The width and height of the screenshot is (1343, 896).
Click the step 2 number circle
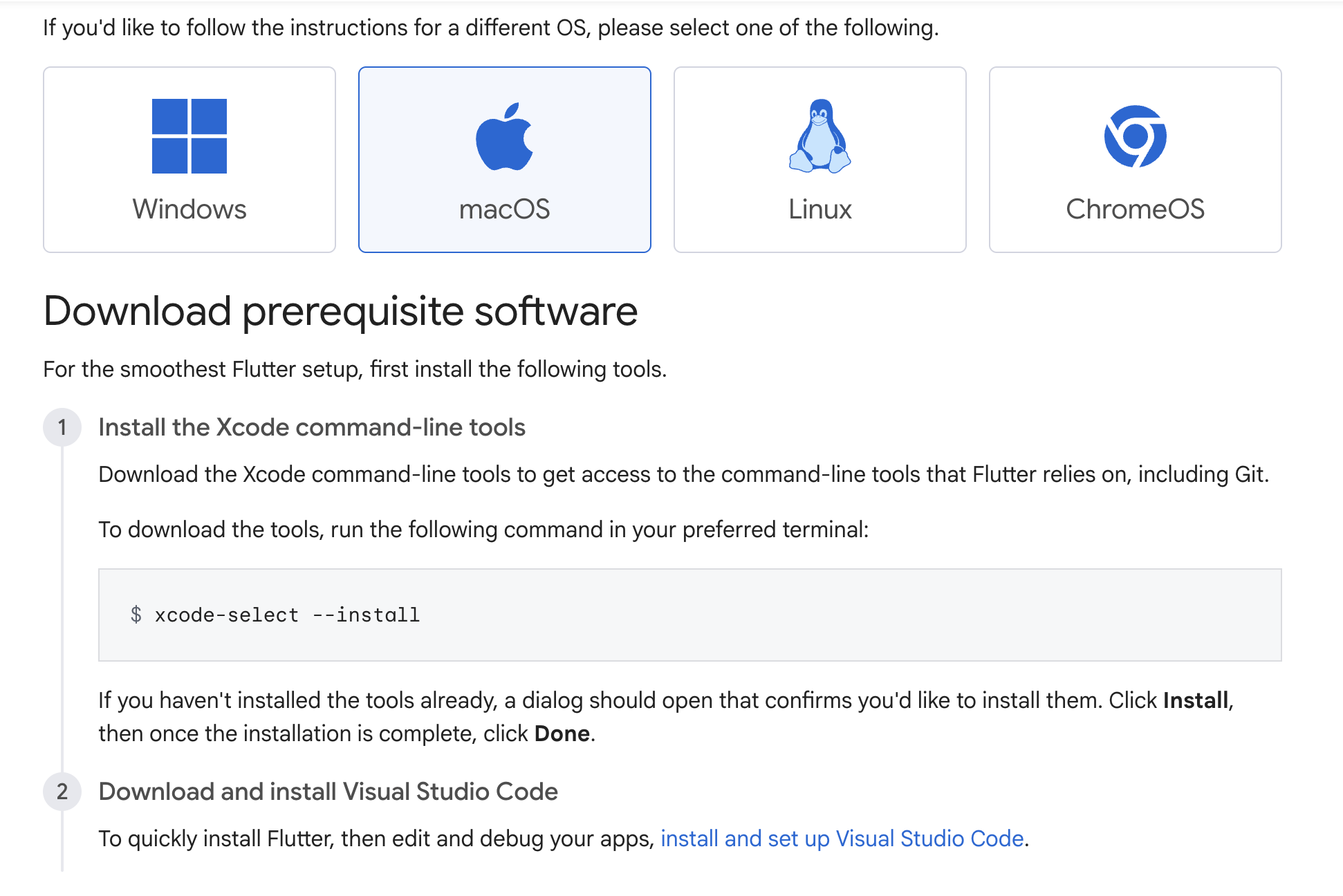tap(62, 792)
